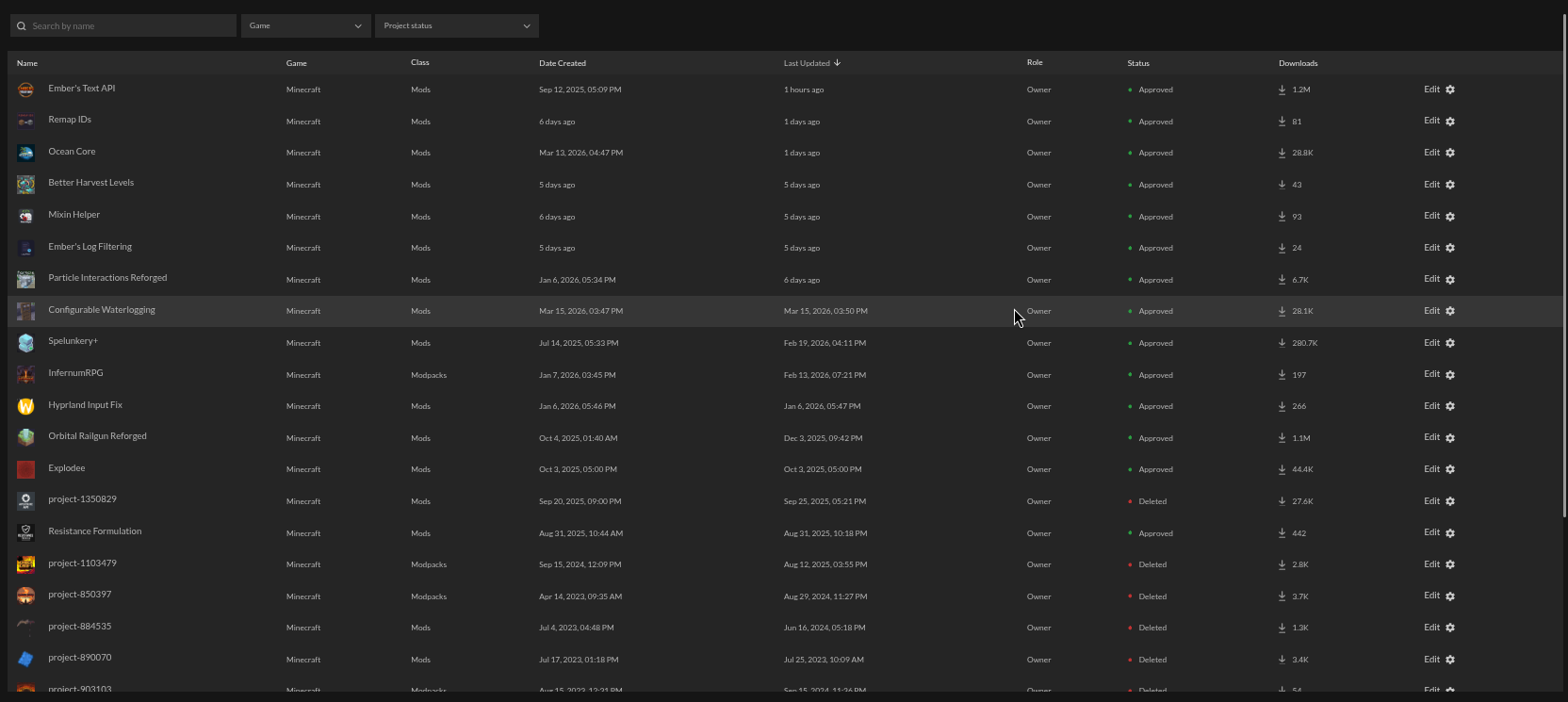Click 280.7K downloads value for Spelunkery+

(x=1305, y=343)
